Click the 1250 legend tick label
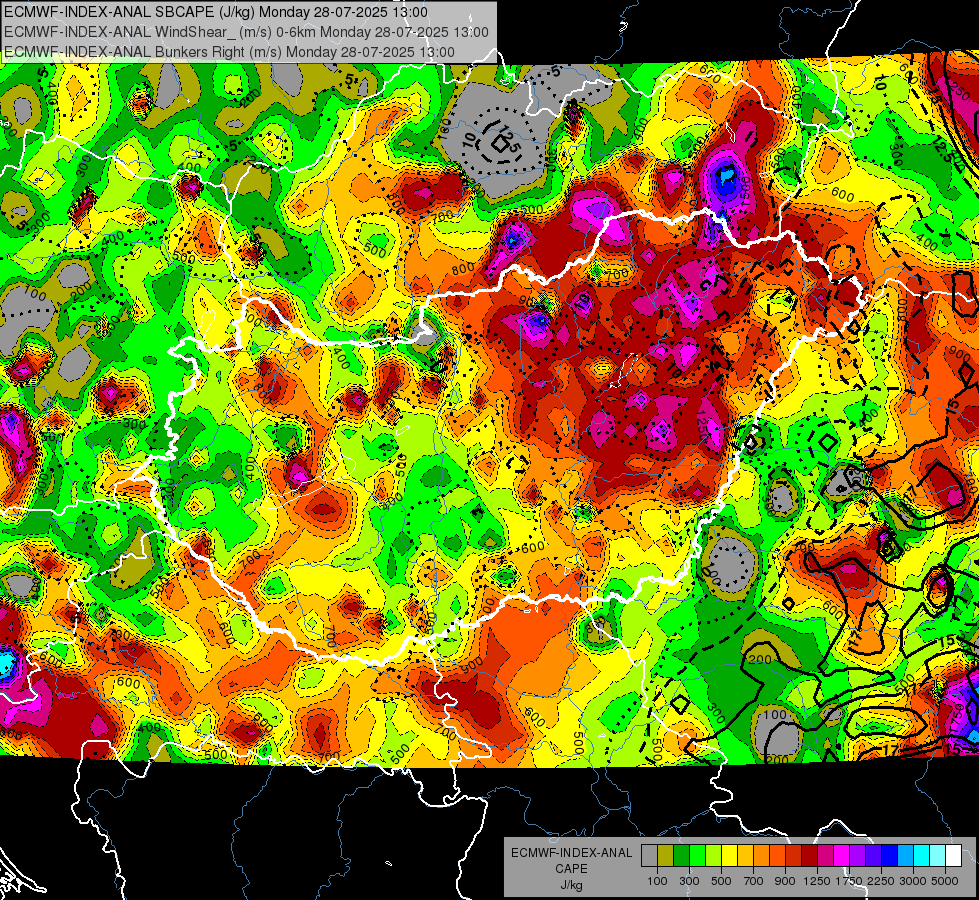Image resolution: width=979 pixels, height=900 pixels. tap(817, 881)
